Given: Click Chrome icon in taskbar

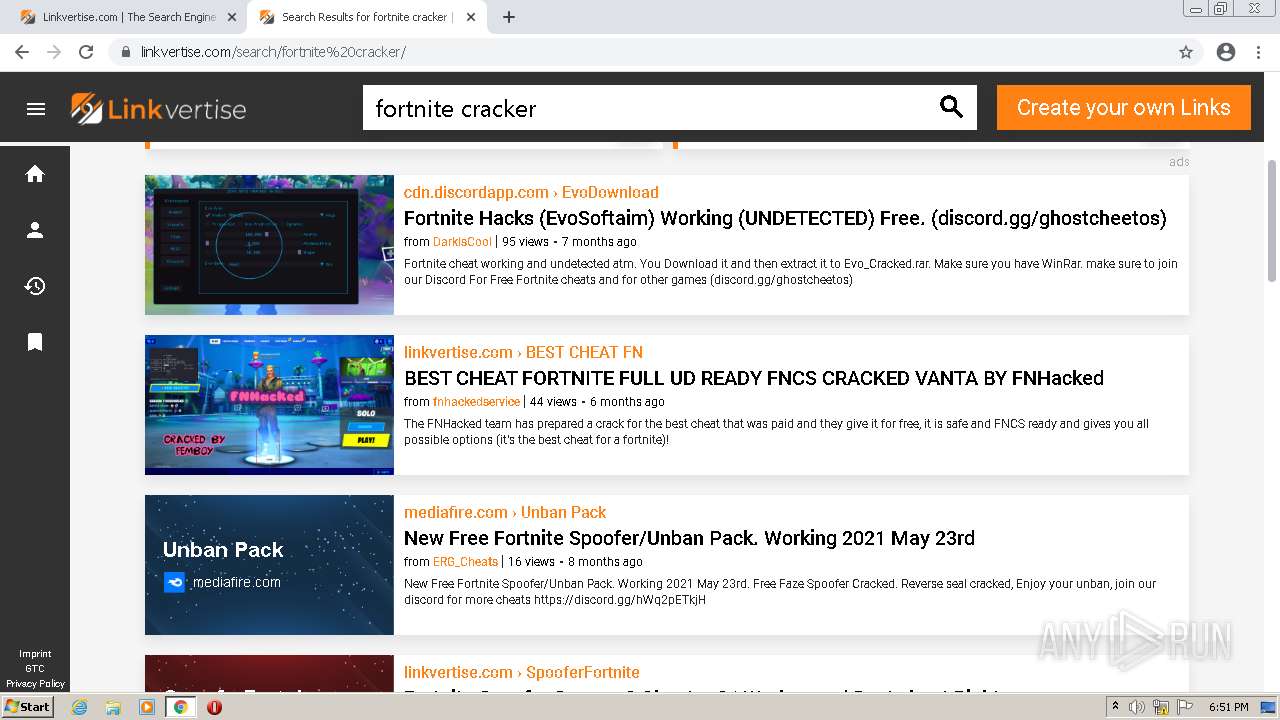Looking at the screenshot, I should (x=180, y=707).
